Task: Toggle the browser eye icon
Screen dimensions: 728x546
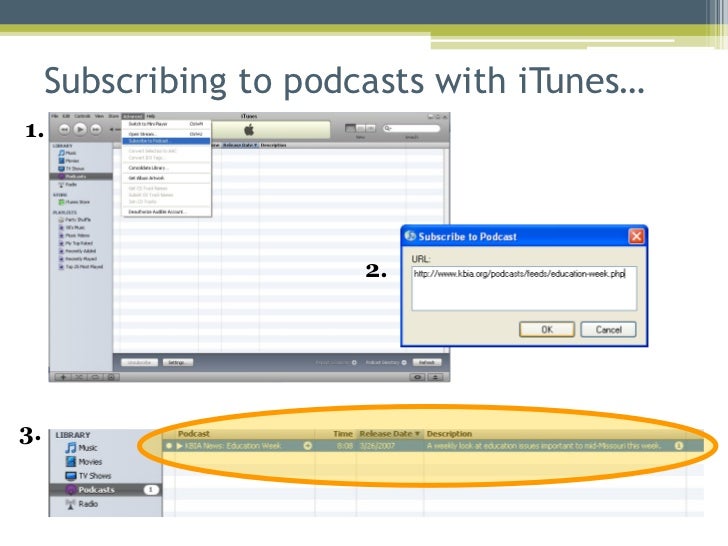Action: [x=417, y=377]
